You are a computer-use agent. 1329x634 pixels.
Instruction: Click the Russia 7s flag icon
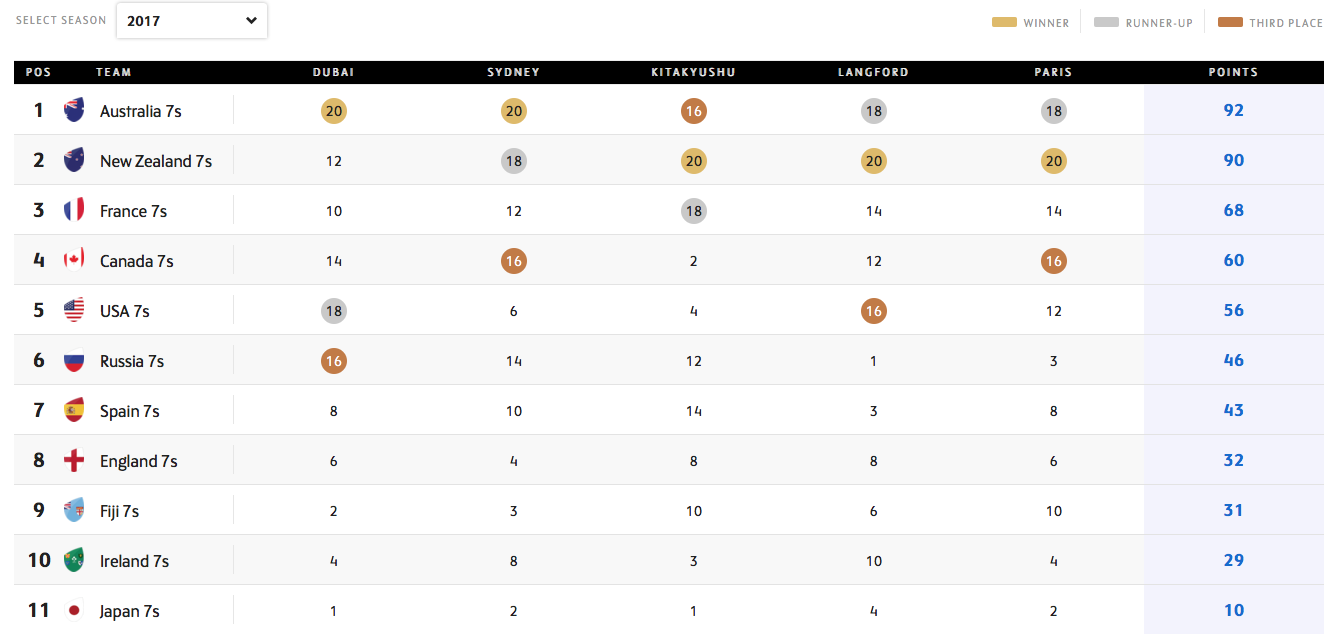[74, 361]
